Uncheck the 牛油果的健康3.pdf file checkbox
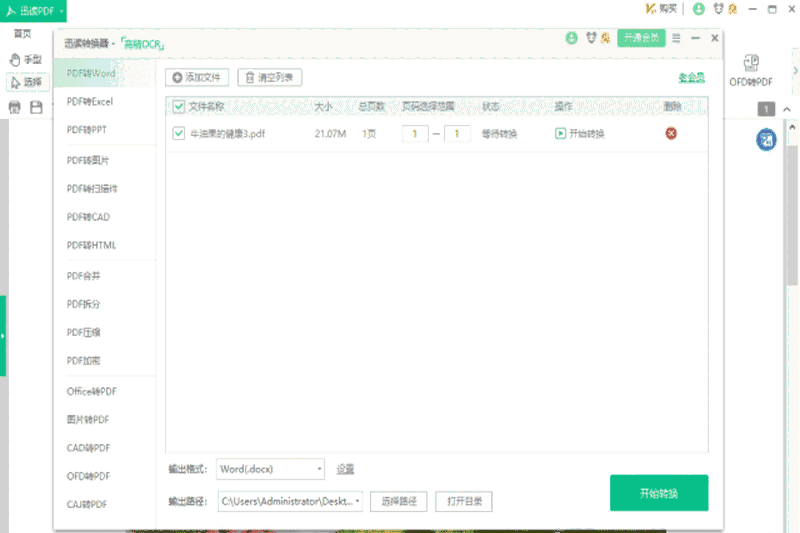Image resolution: width=800 pixels, height=533 pixels. coord(179,134)
